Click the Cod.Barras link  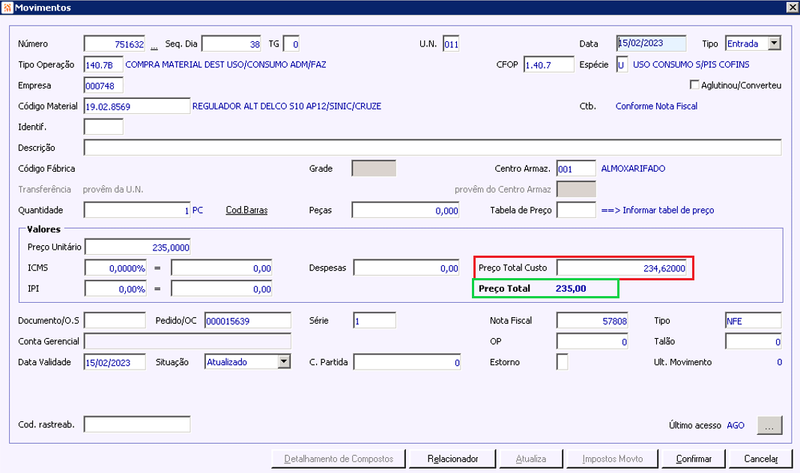246,210
